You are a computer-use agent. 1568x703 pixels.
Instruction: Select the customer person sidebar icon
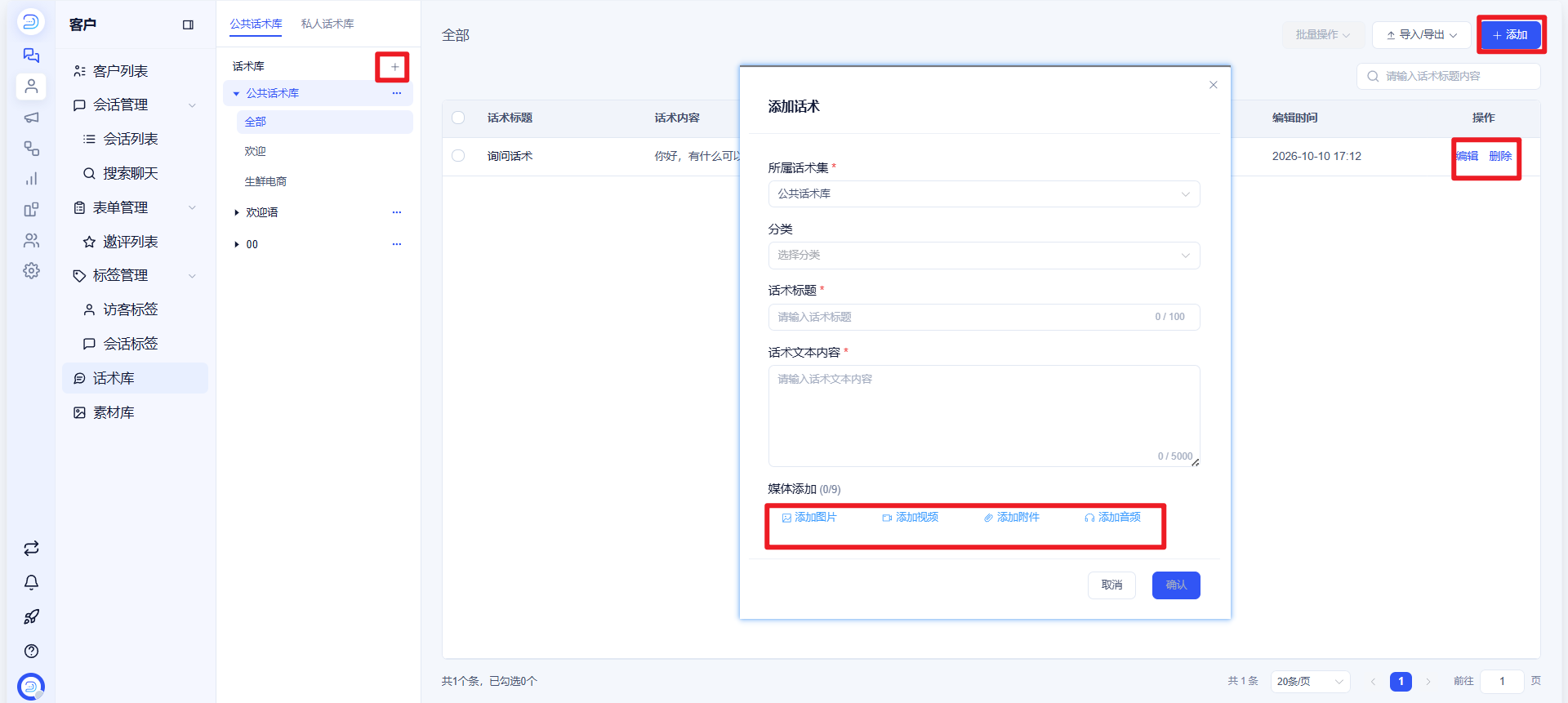click(x=31, y=86)
